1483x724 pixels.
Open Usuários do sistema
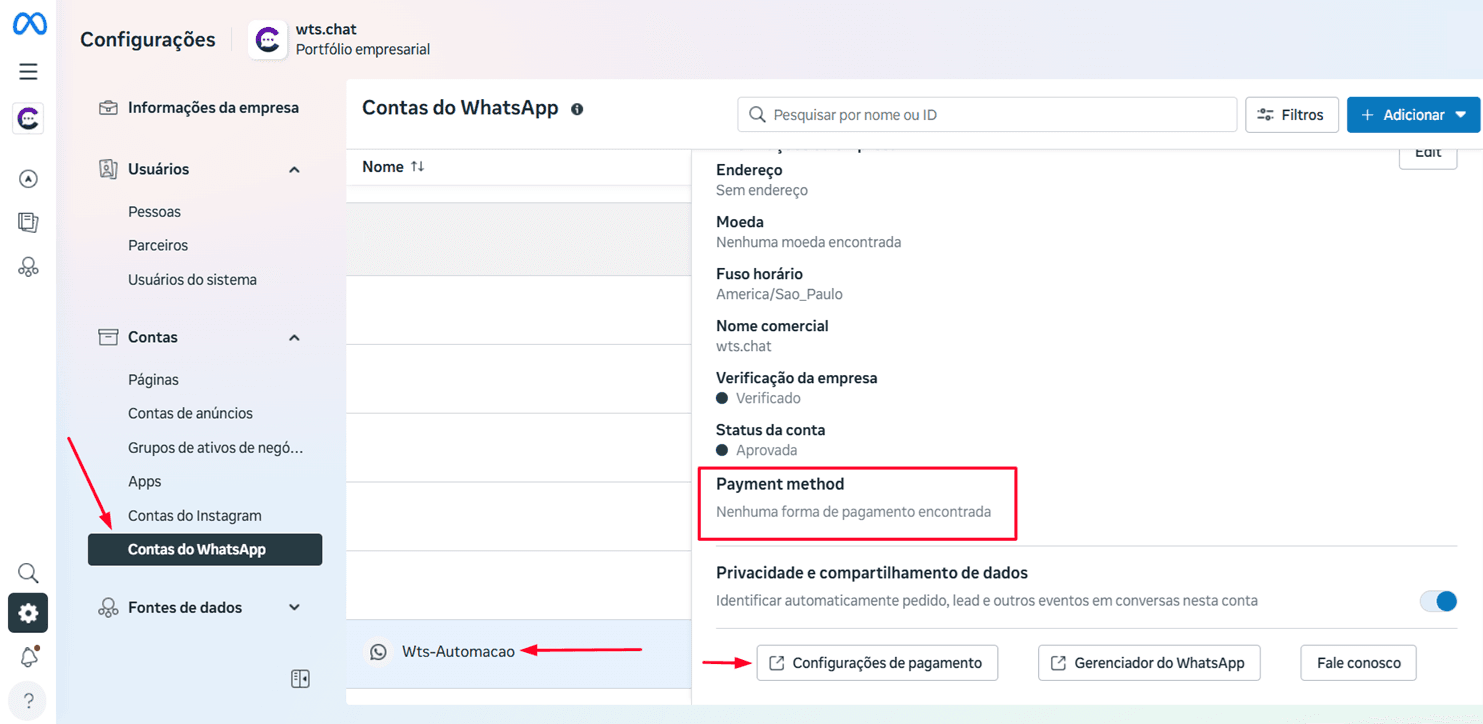pyautogui.click(x=192, y=280)
